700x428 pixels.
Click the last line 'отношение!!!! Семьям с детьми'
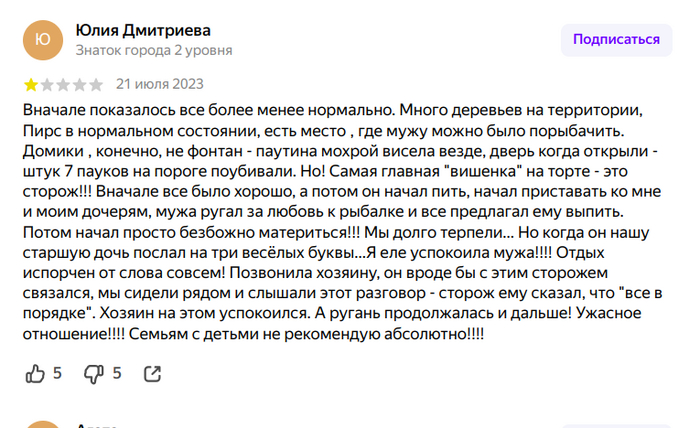click(253, 333)
